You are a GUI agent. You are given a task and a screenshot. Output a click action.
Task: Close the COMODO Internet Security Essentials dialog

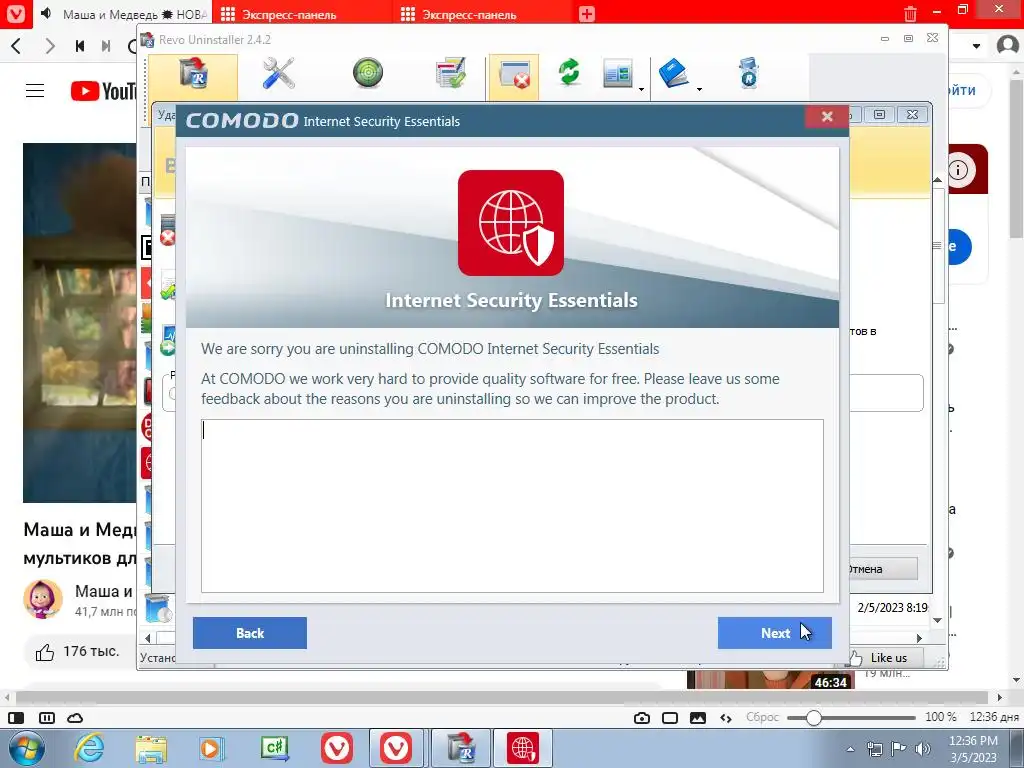pos(827,116)
